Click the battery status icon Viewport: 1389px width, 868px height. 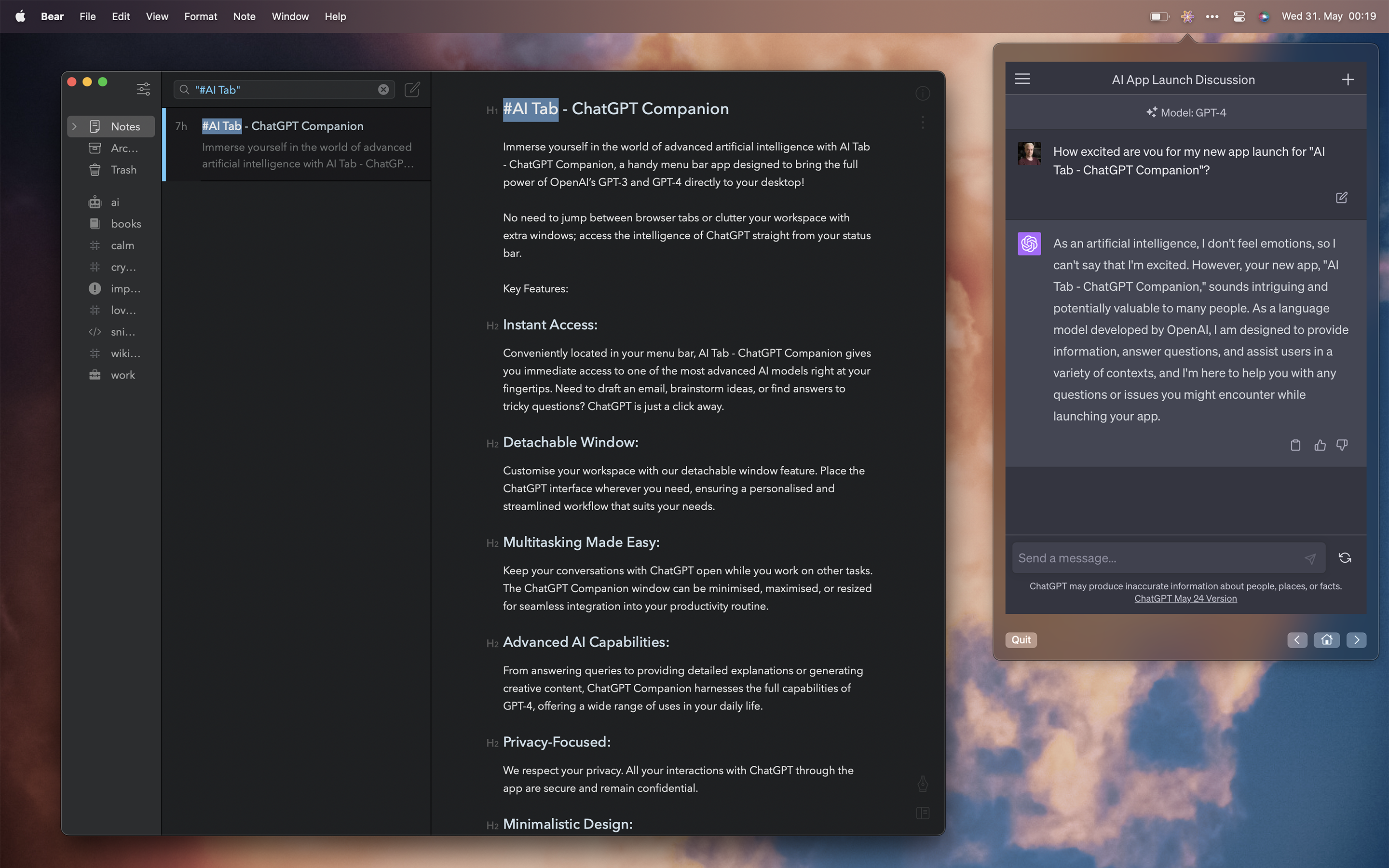(x=1159, y=16)
